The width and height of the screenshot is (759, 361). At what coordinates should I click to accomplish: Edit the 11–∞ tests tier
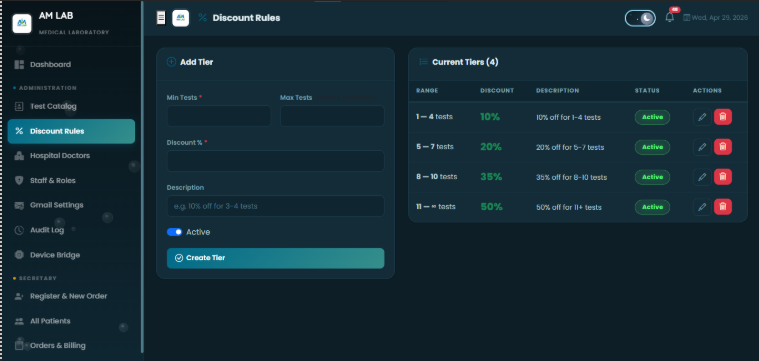[x=702, y=207]
